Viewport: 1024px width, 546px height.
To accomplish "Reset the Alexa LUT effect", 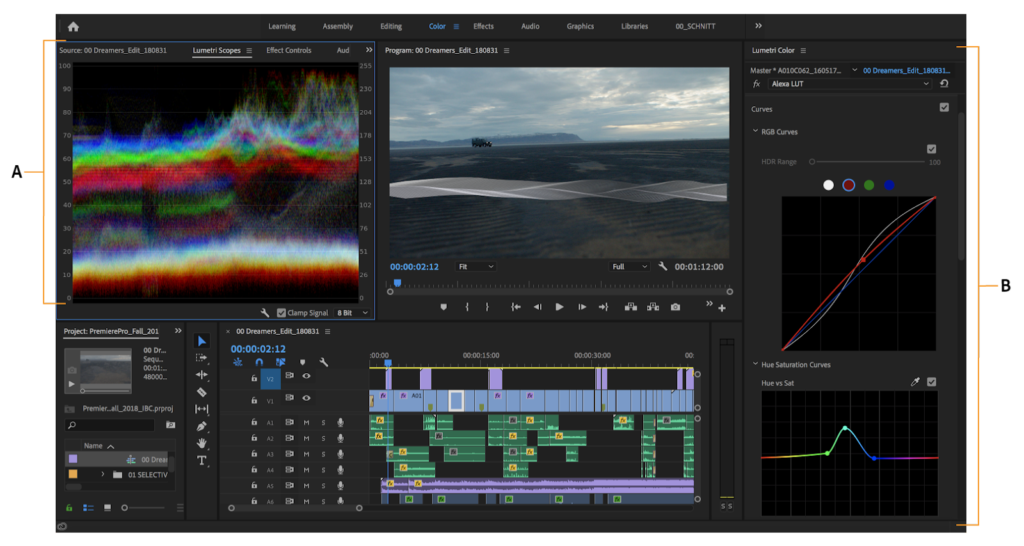I will (944, 84).
